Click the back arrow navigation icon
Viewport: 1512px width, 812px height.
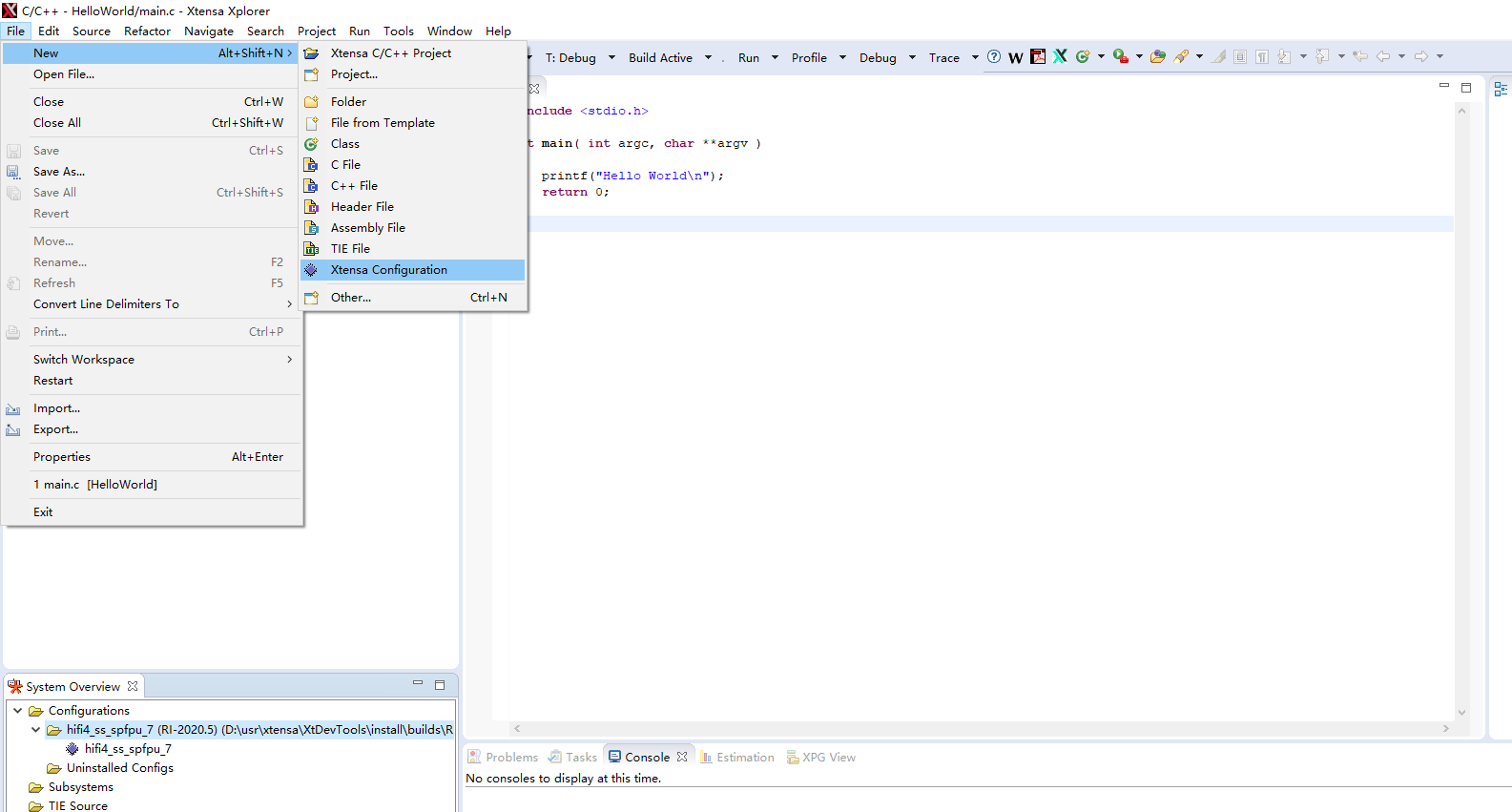1383,57
